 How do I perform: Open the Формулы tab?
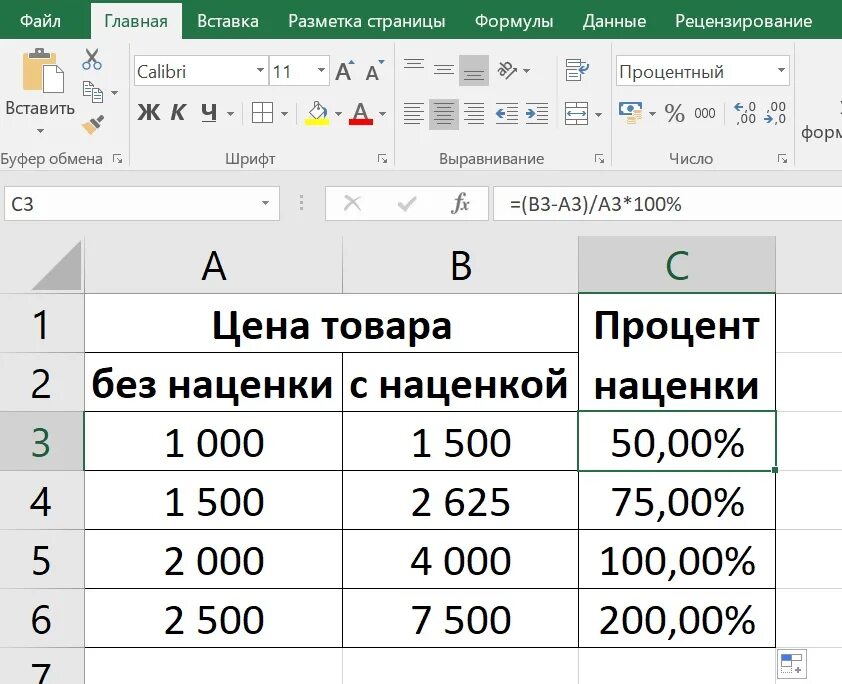pyautogui.click(x=514, y=21)
